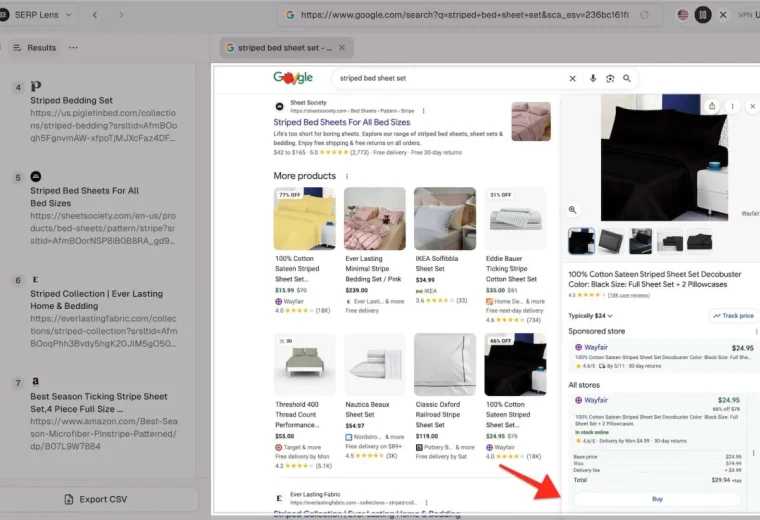760x520 pixels.
Task: Select the third product image thumbnail
Action: click(640, 241)
